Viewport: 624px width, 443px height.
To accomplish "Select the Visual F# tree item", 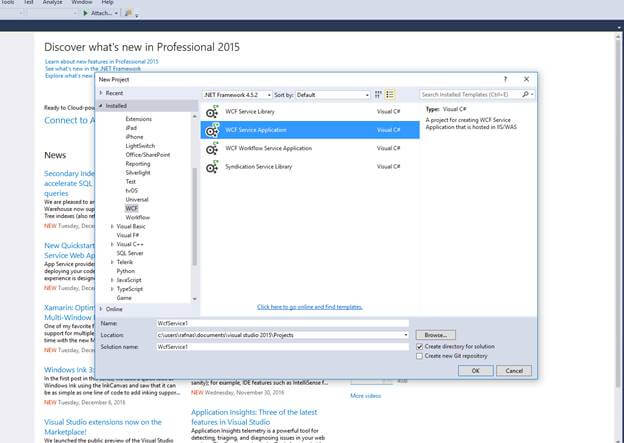I will 128,236.
